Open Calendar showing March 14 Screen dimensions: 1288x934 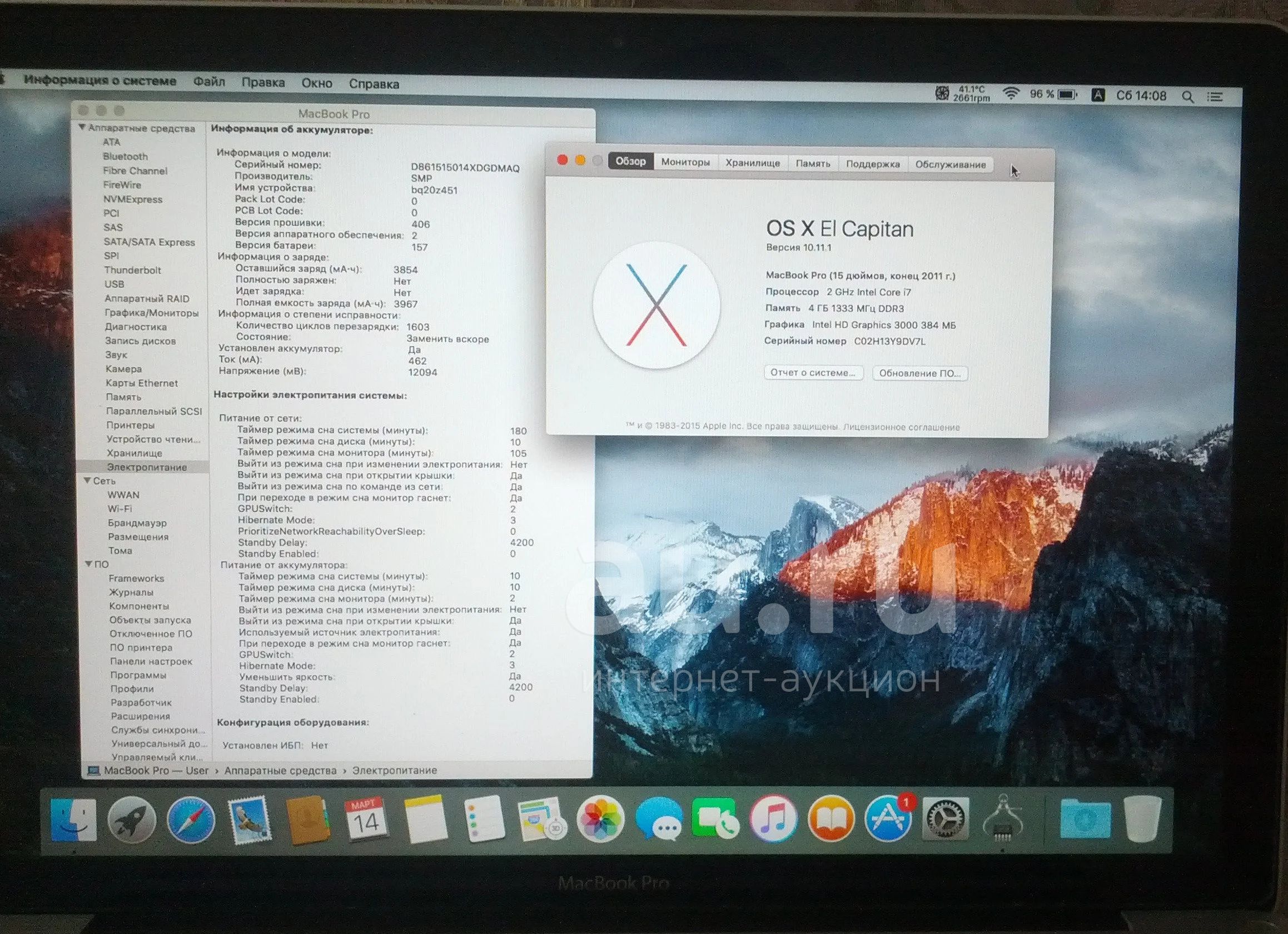click(366, 820)
